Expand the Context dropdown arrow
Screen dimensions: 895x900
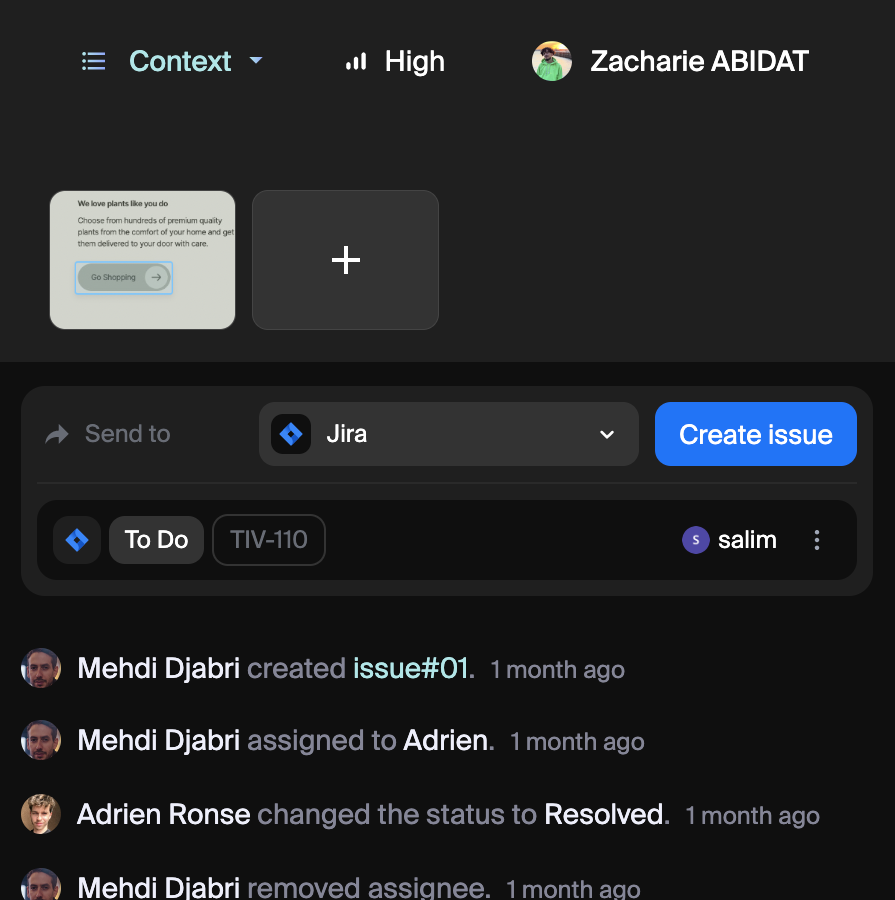[256, 61]
